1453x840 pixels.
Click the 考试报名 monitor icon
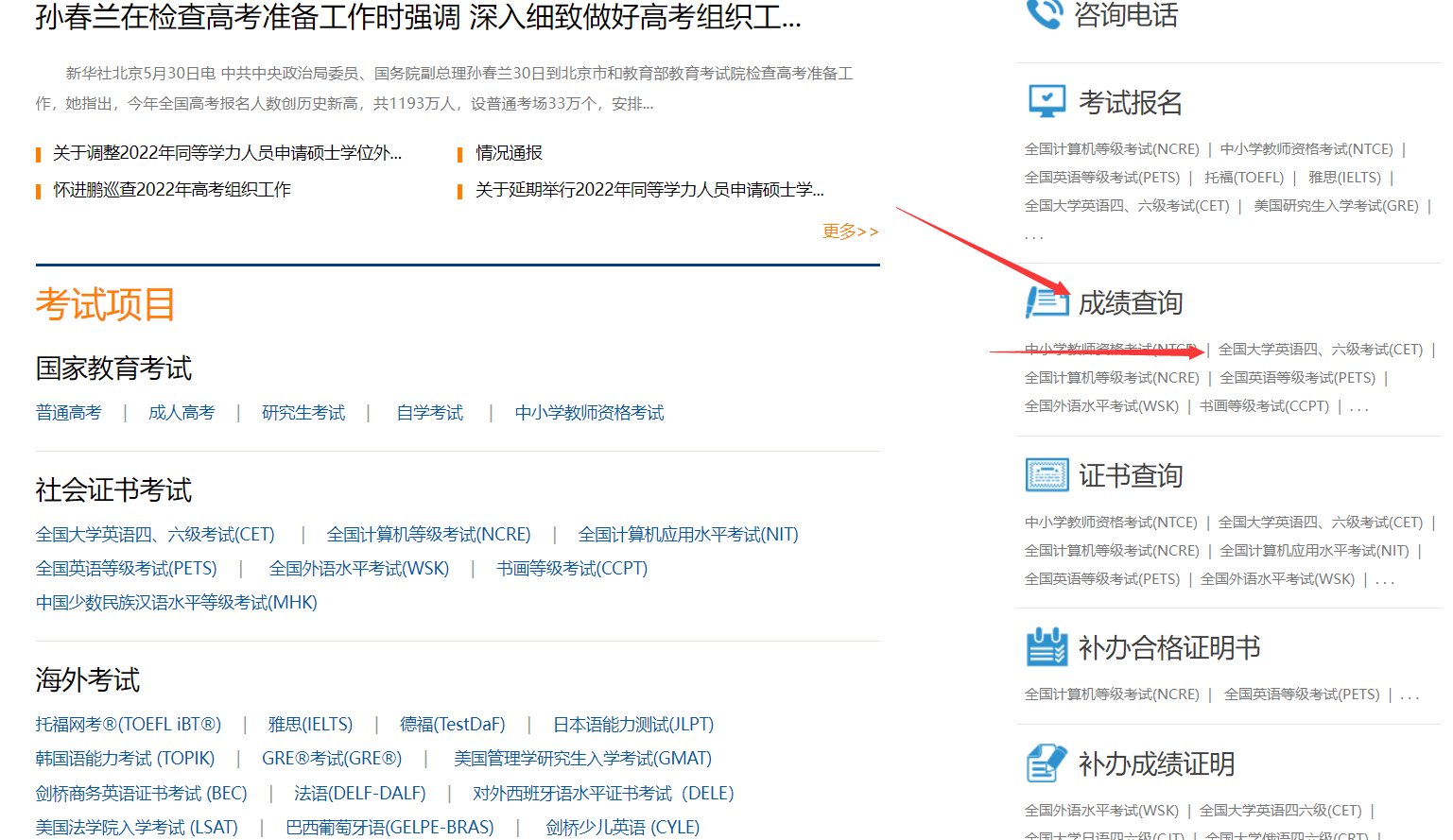[1046, 101]
